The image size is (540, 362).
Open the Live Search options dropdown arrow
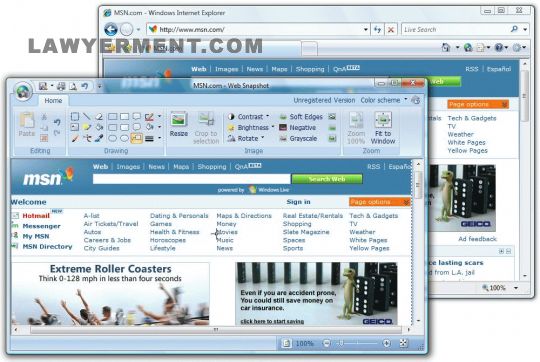525,30
